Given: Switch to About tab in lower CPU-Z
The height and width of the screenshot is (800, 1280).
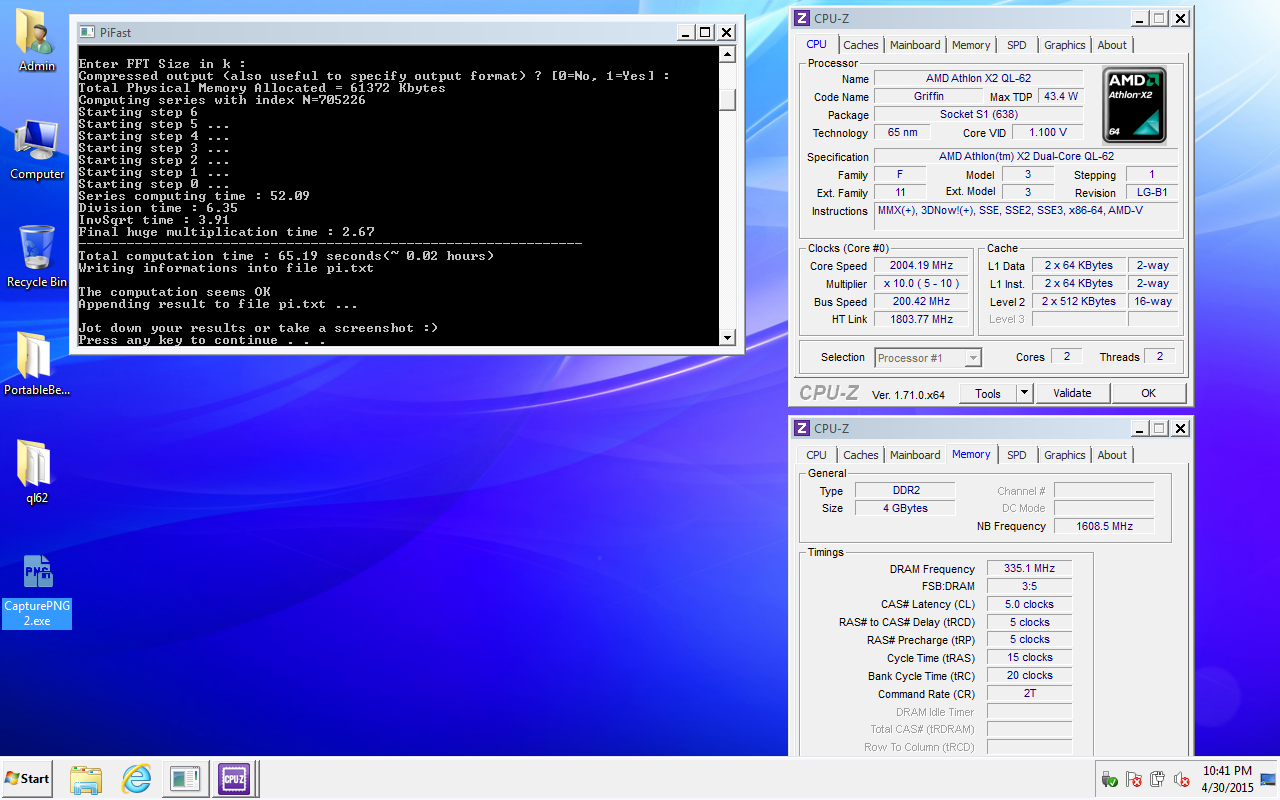Looking at the screenshot, I should point(1112,455).
